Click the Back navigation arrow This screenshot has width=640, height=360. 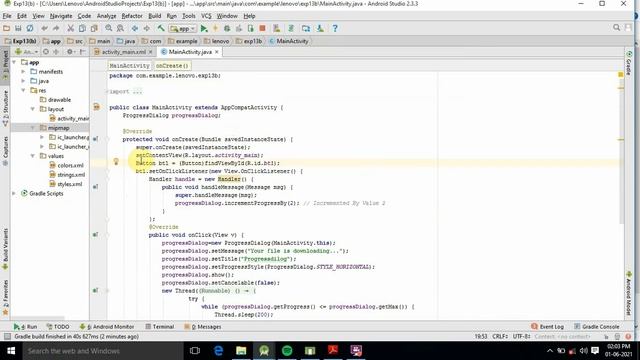pyautogui.click(x=134, y=29)
